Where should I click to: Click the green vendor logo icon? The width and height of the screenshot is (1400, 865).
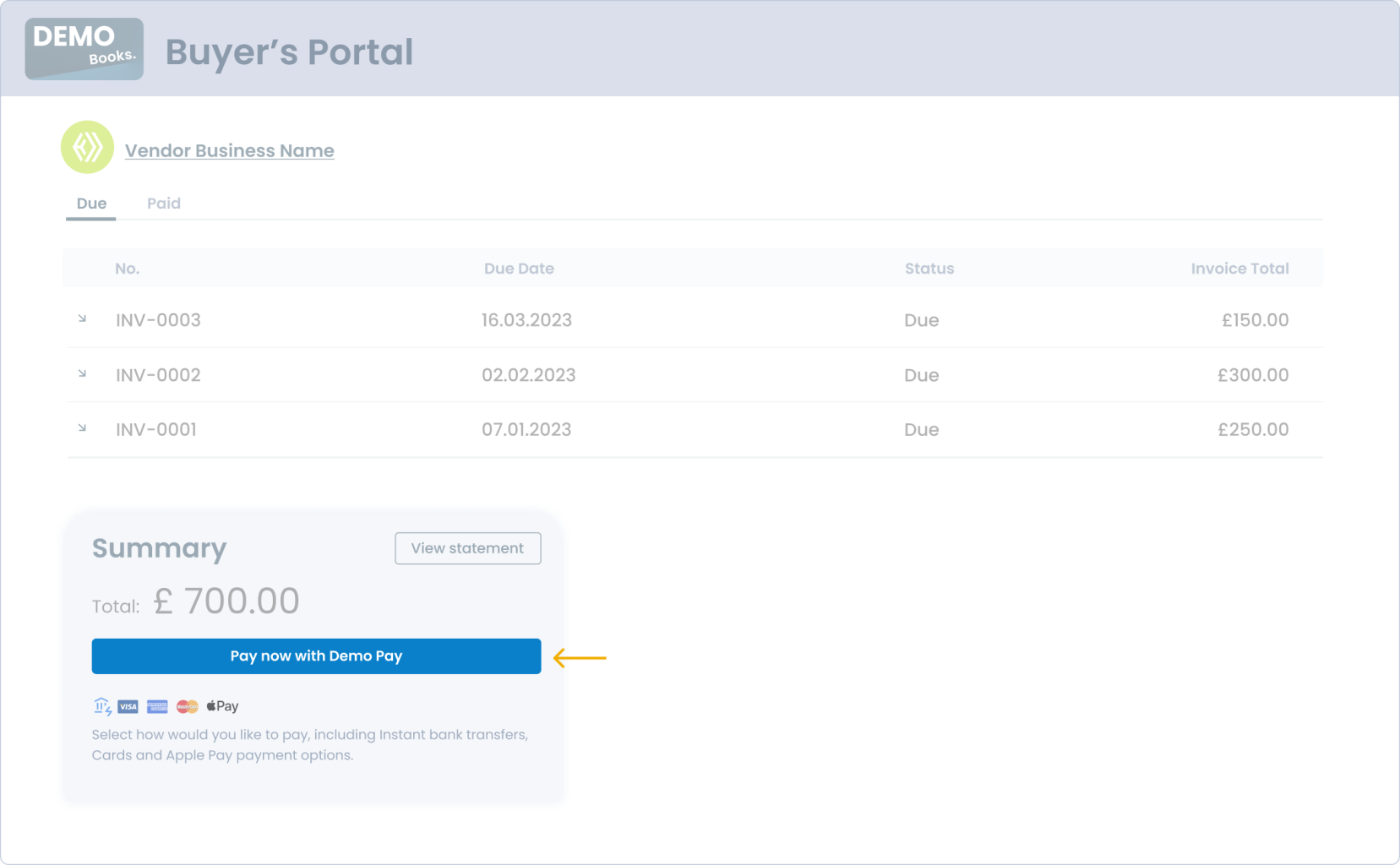[x=87, y=147]
